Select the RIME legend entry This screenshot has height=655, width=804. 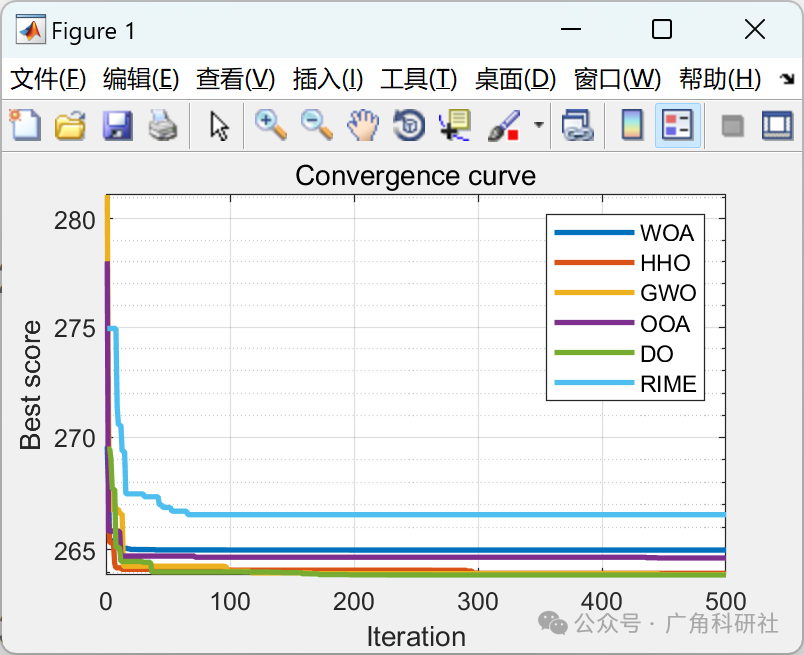[625, 383]
